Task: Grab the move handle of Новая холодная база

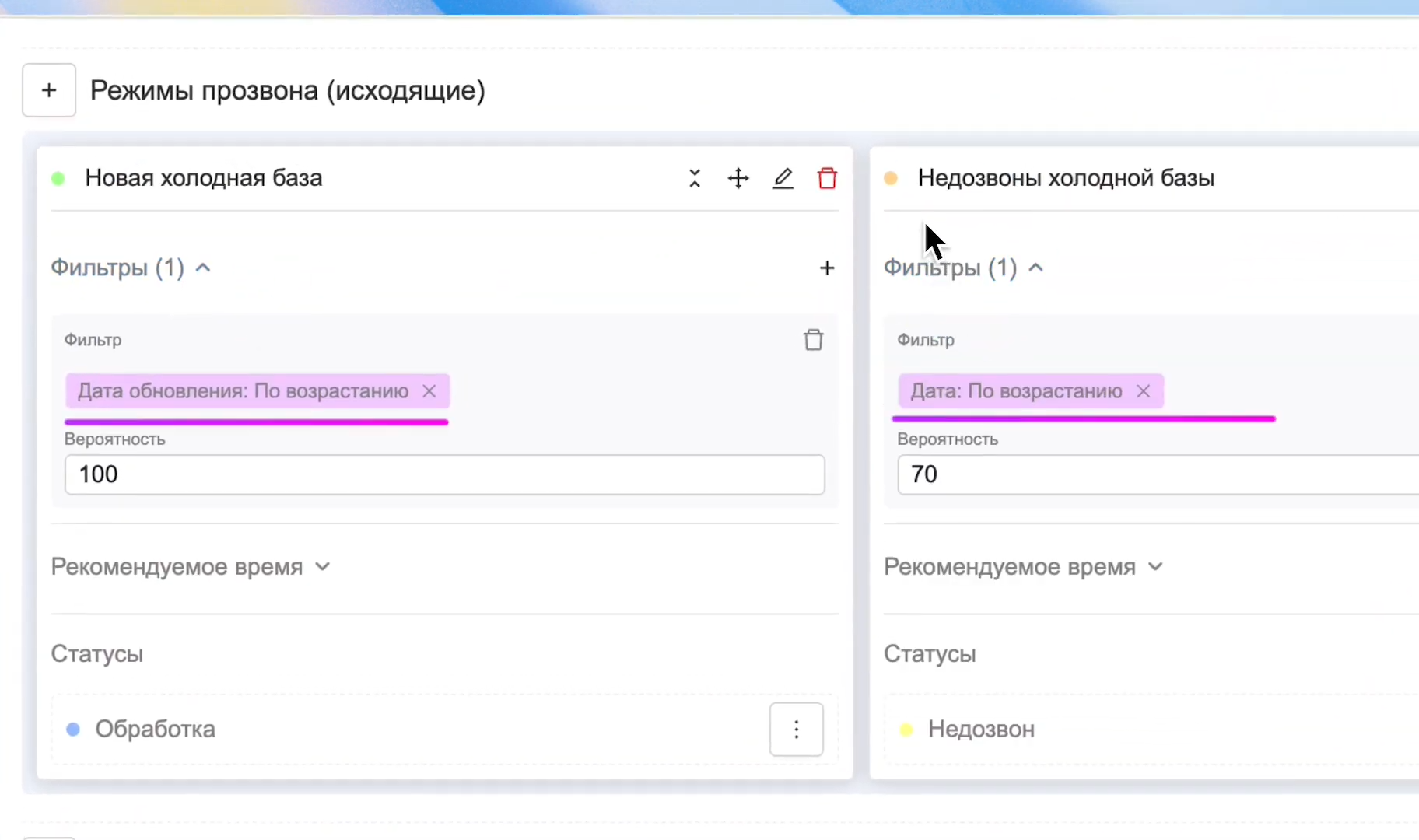Action: click(x=738, y=178)
